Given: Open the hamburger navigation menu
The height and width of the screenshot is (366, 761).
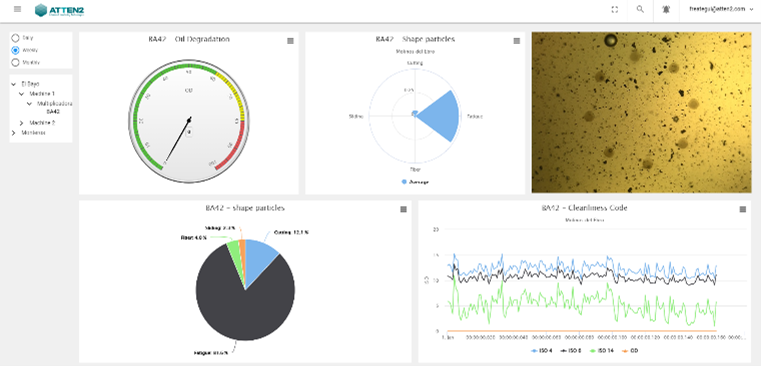Looking at the screenshot, I should [17, 9].
